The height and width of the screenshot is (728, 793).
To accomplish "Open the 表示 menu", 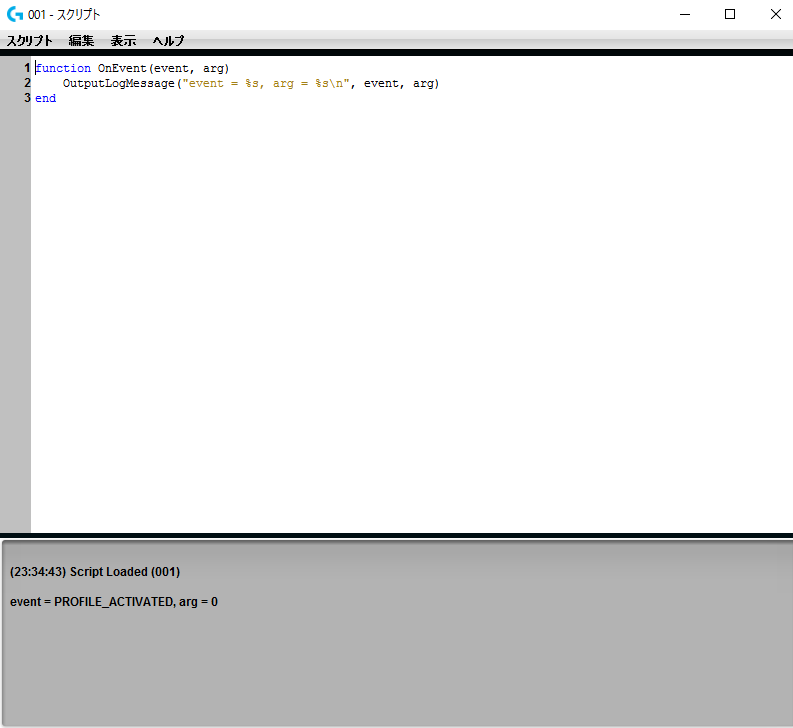I will [123, 41].
